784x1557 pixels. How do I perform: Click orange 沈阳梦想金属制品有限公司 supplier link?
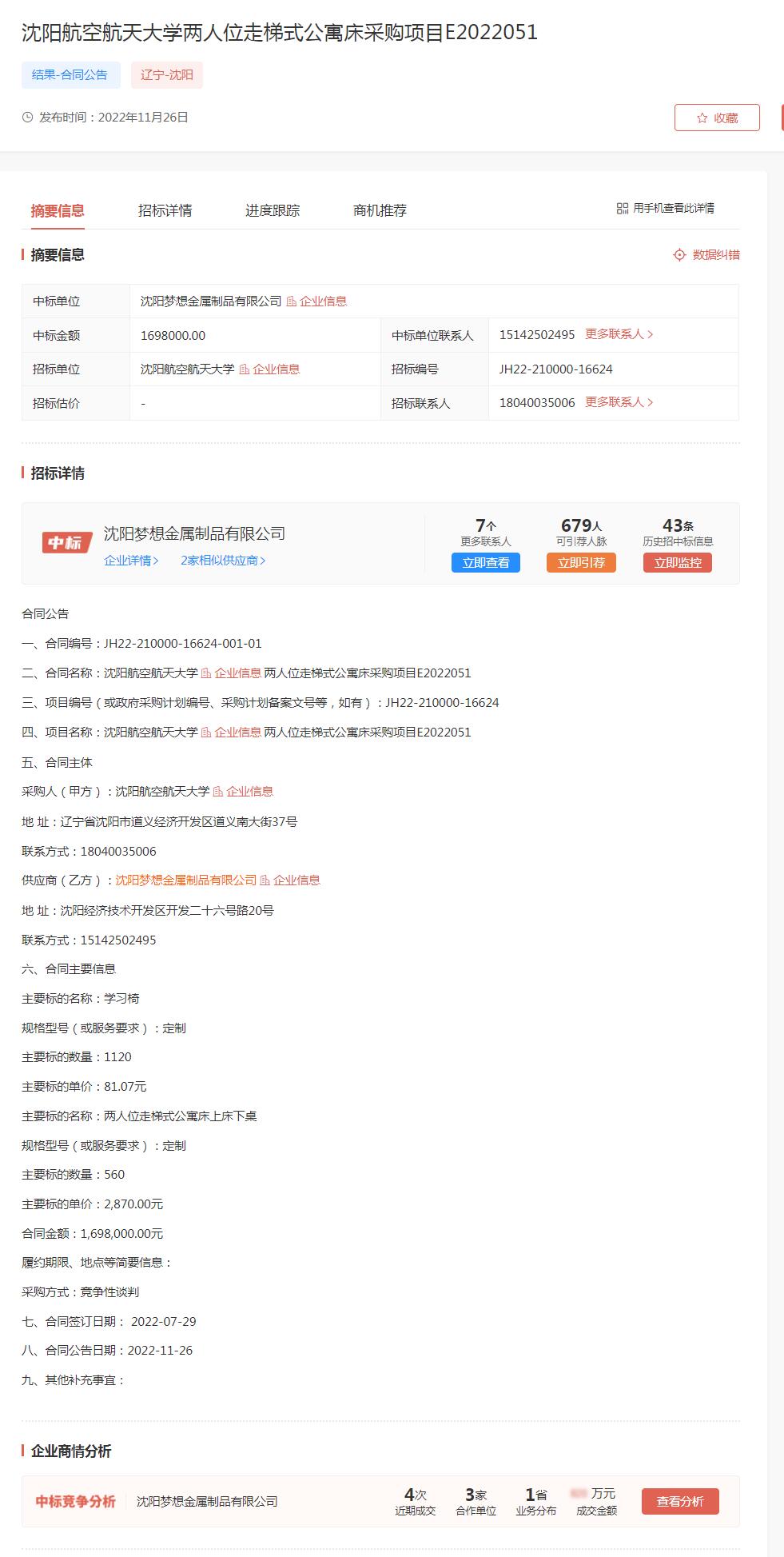(186, 880)
